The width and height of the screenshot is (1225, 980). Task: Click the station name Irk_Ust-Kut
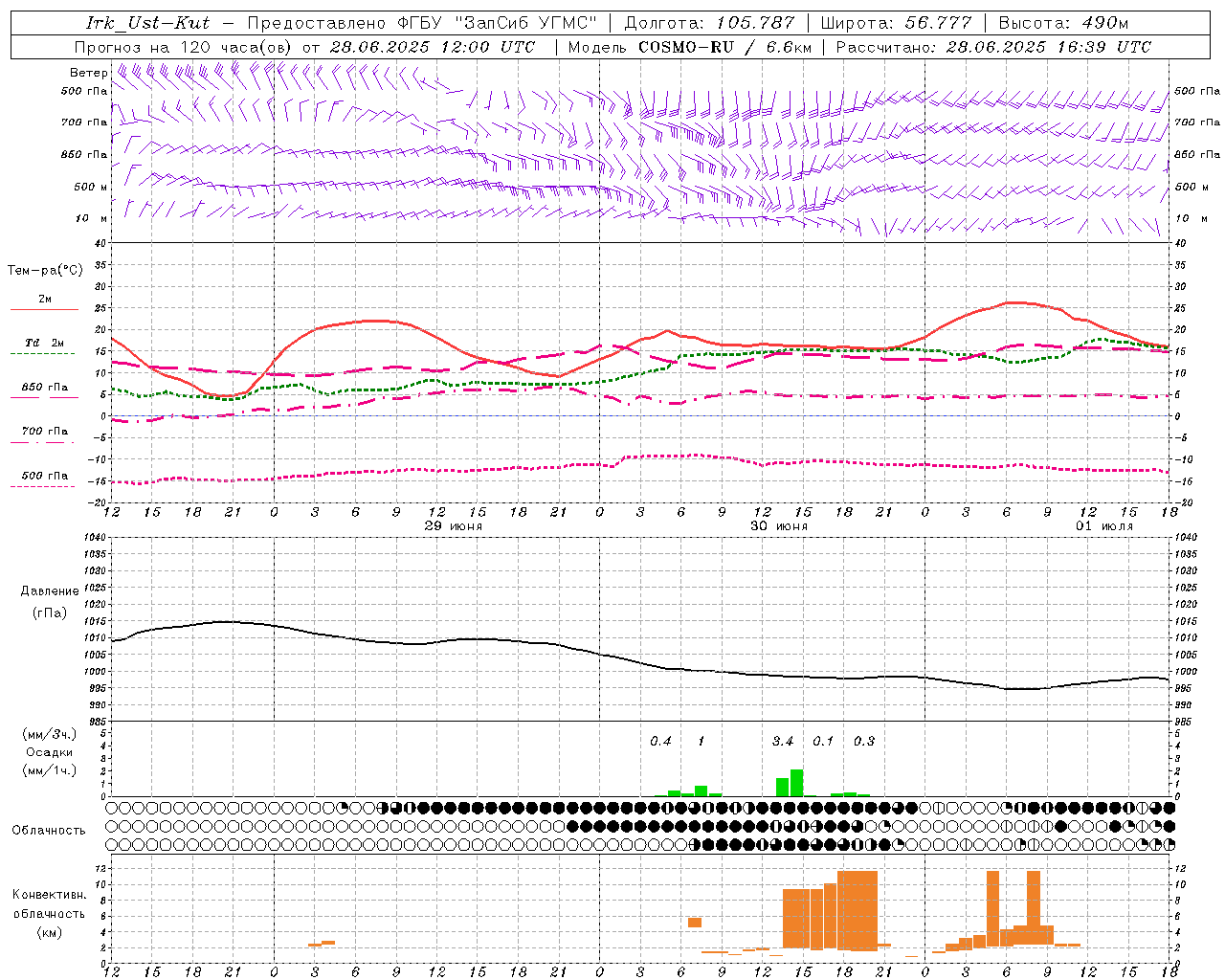(x=148, y=23)
